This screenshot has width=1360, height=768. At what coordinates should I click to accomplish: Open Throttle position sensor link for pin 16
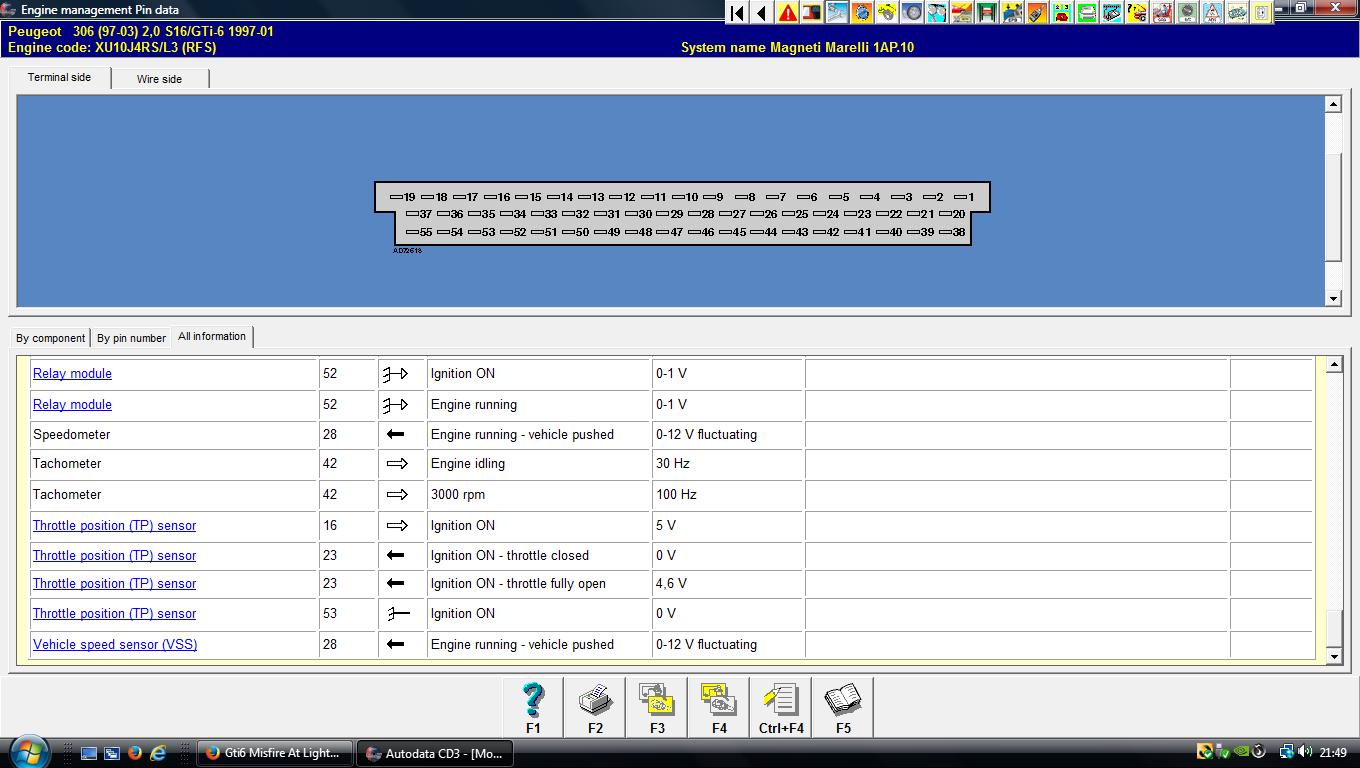tap(114, 525)
